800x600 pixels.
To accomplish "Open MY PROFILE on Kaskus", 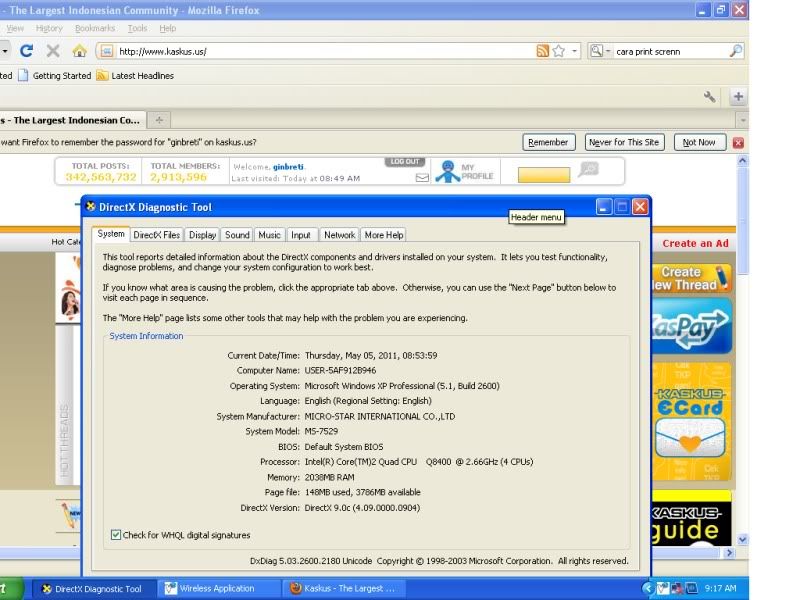I will pos(465,171).
